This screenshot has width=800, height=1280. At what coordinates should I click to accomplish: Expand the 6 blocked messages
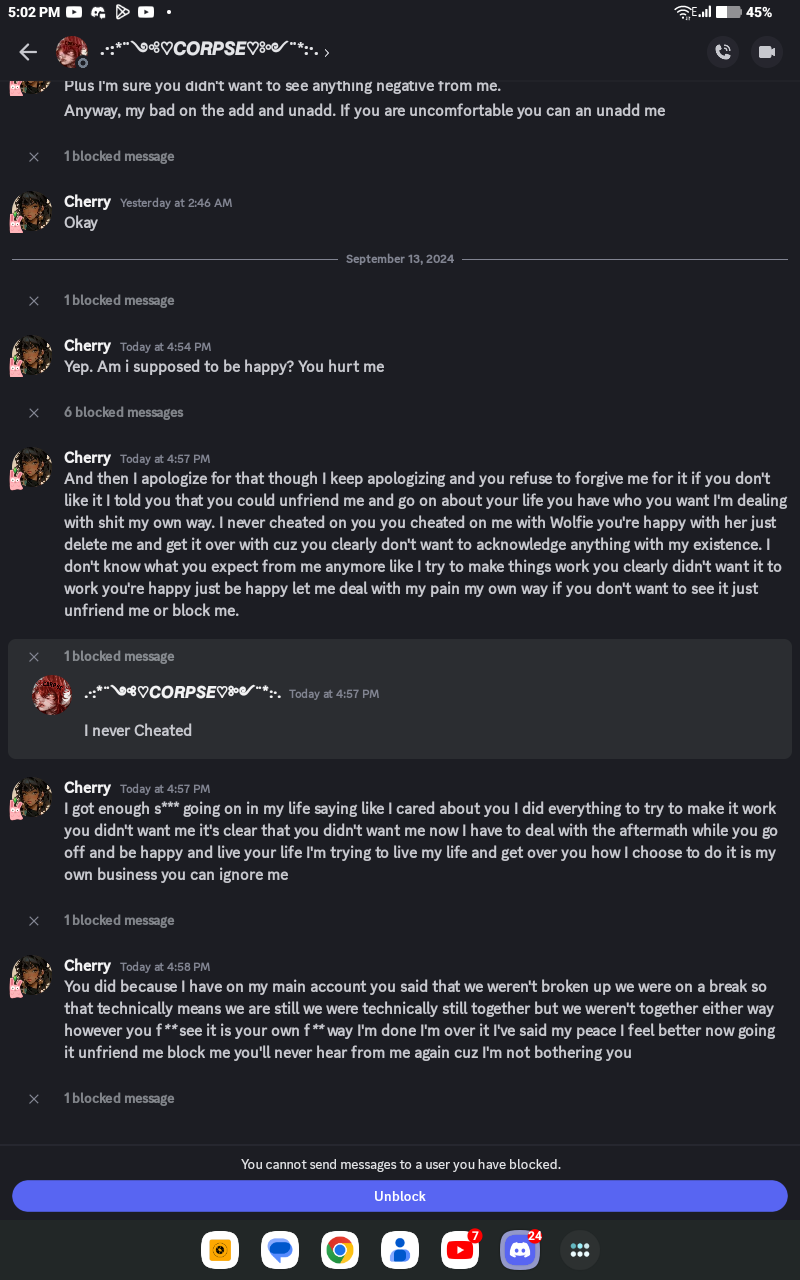123,412
